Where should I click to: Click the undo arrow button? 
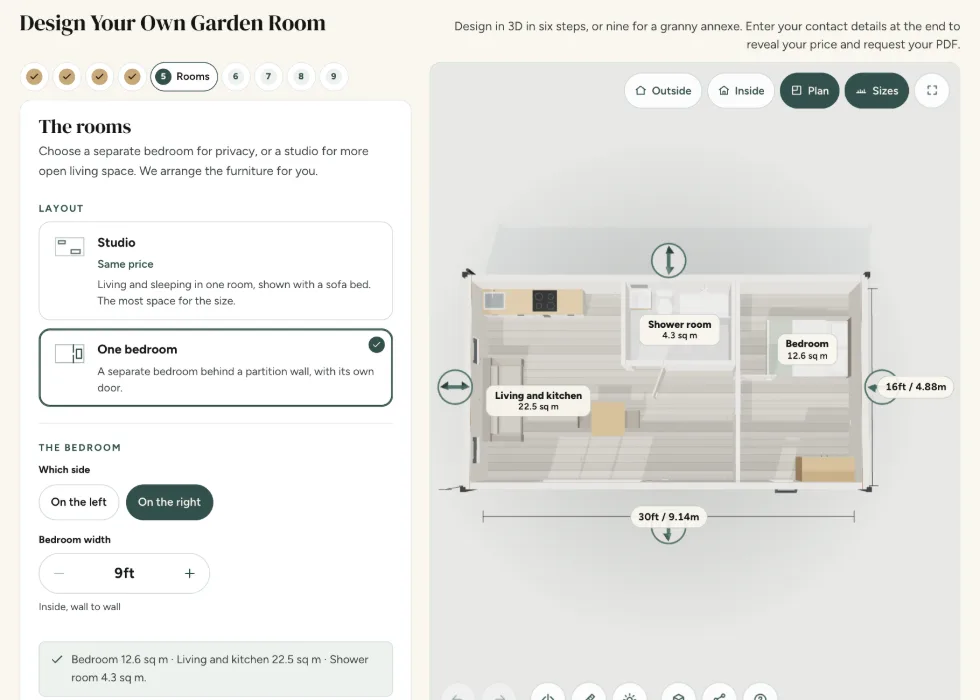[x=458, y=694]
